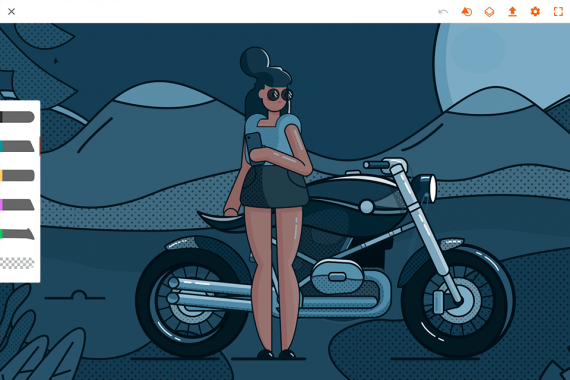Open settings with the gear icon
Screen dimensions: 570x380
click(535, 12)
